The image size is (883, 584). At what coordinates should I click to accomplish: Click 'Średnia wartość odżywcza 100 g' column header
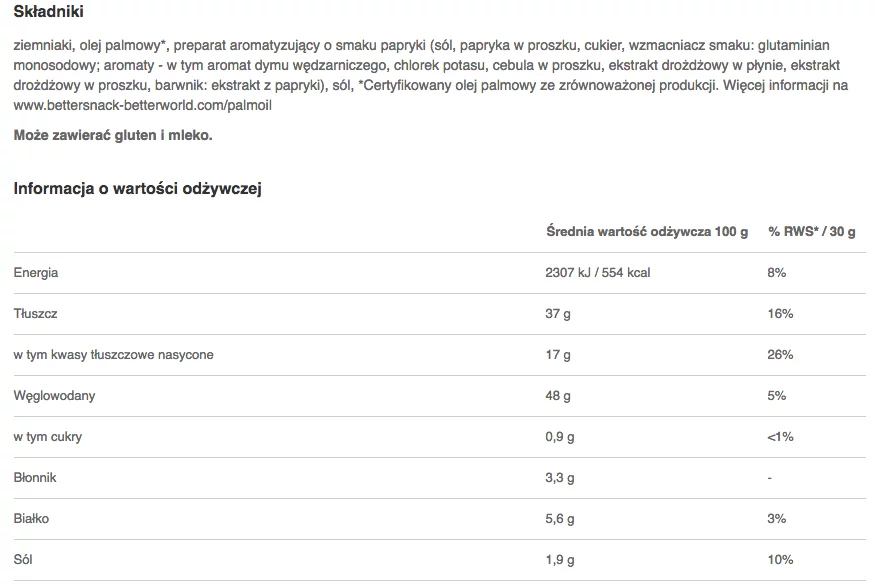coord(647,231)
